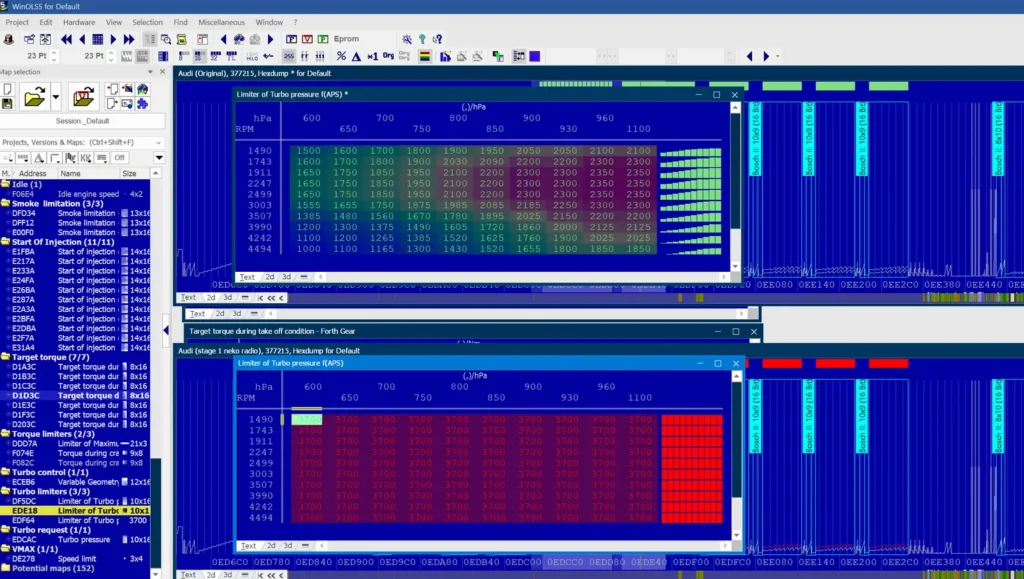Click the open version folder icon
The height and width of the screenshot is (579, 1024).
(x=83, y=98)
